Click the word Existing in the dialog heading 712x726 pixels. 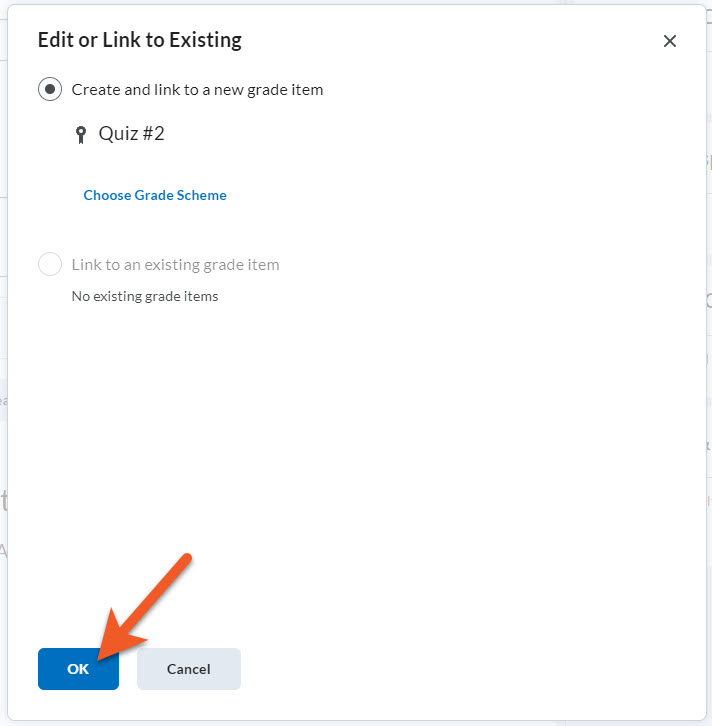[x=205, y=41]
